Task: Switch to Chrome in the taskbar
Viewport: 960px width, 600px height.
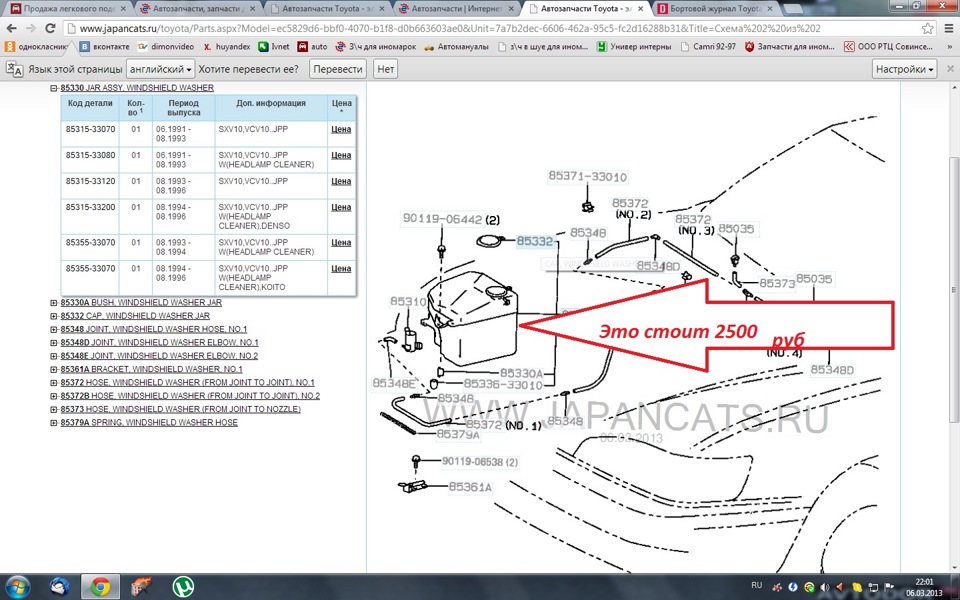Action: coord(100,587)
